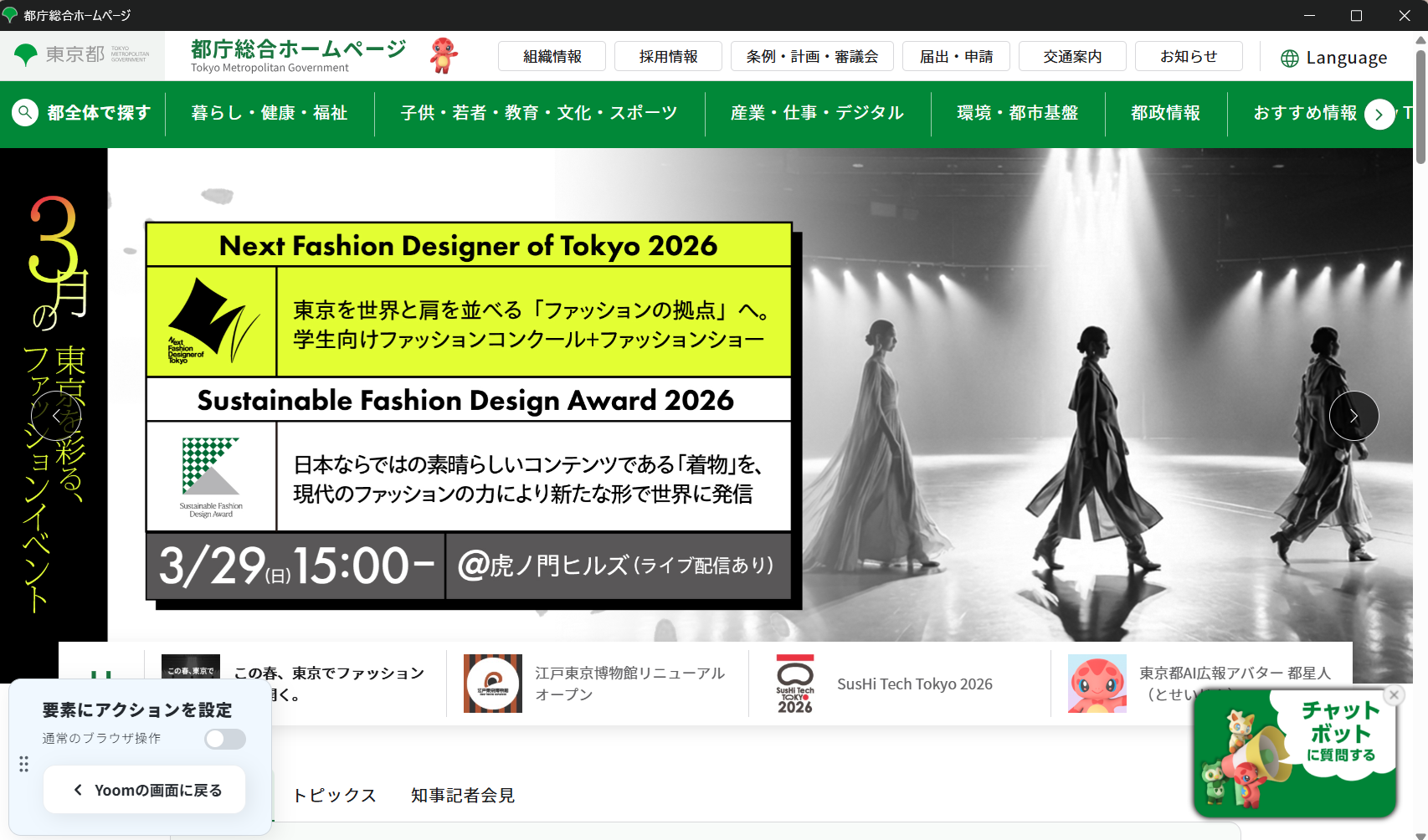Viewport: 1428px width, 840px height.
Task: Open the チャットボットに質問する chatbot widget
Action: (x=1294, y=753)
